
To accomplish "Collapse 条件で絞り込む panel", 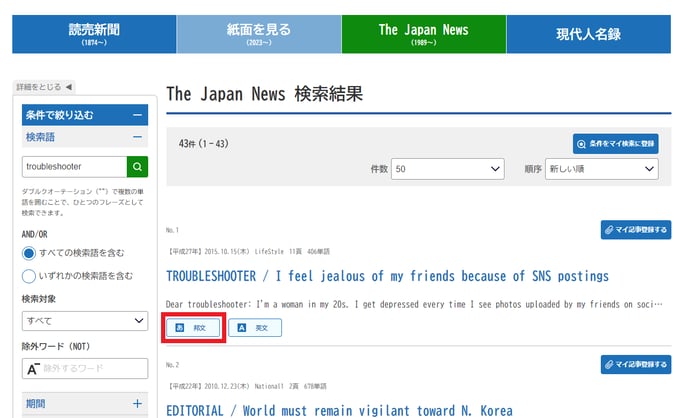I will tap(137, 115).
